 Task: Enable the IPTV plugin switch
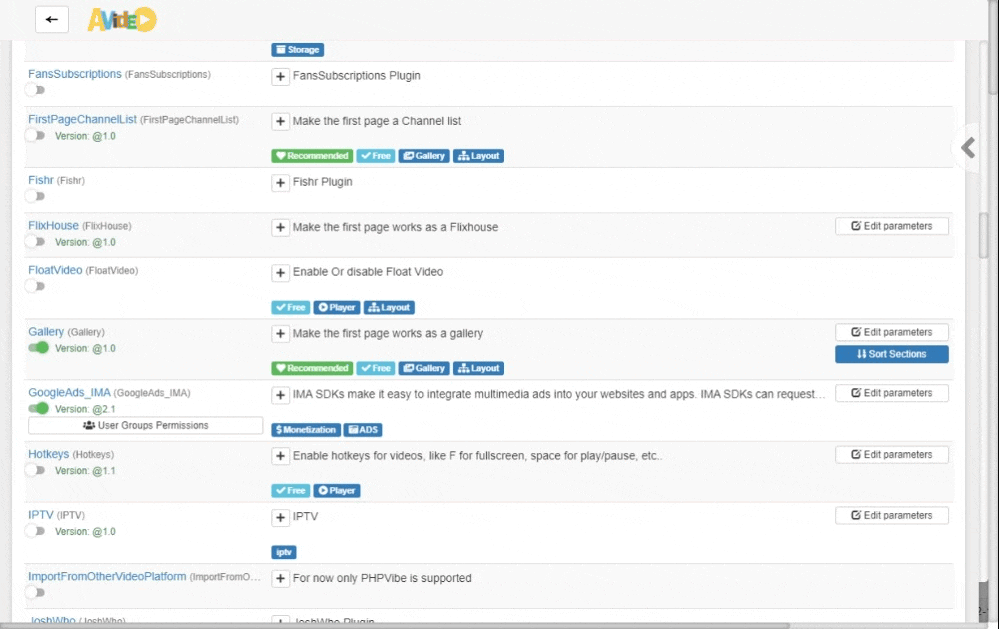coord(36,531)
